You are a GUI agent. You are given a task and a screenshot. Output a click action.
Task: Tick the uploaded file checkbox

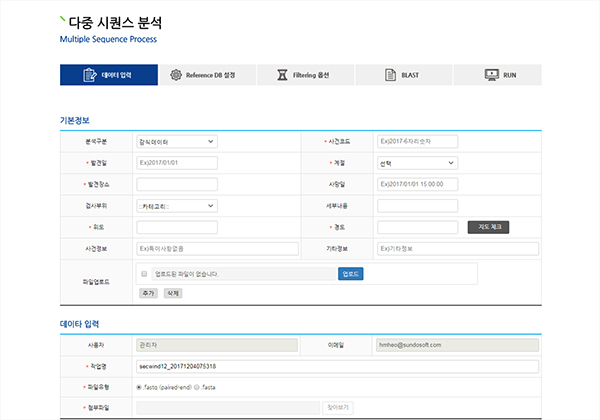[144, 273]
